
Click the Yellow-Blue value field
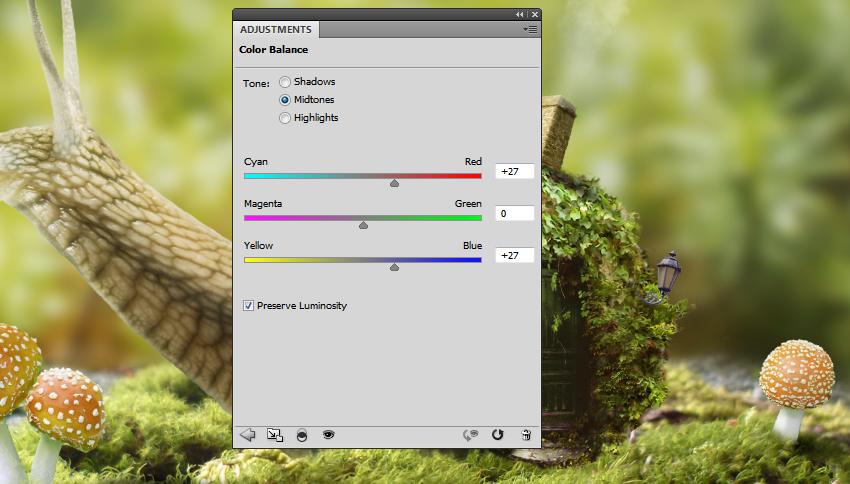pyautogui.click(x=514, y=255)
